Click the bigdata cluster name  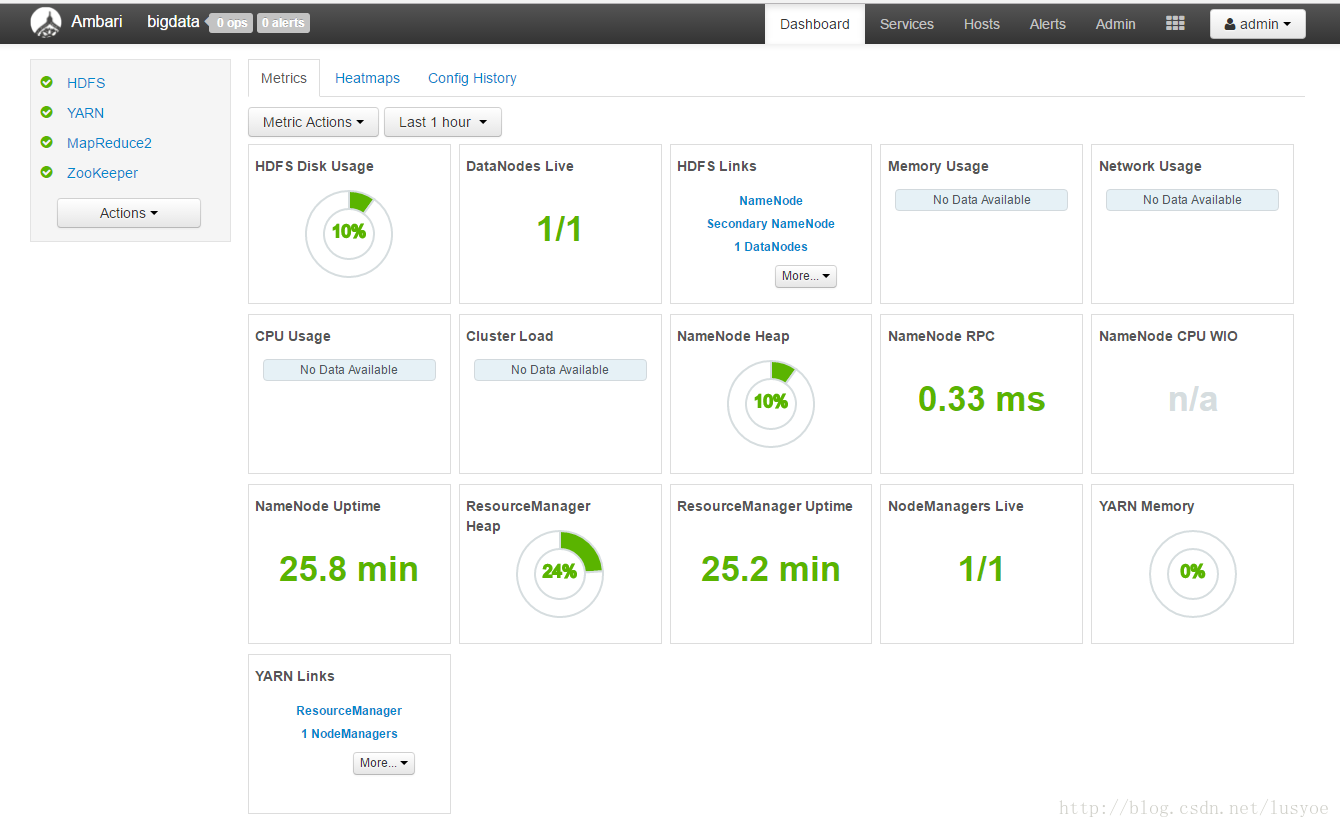173,21
